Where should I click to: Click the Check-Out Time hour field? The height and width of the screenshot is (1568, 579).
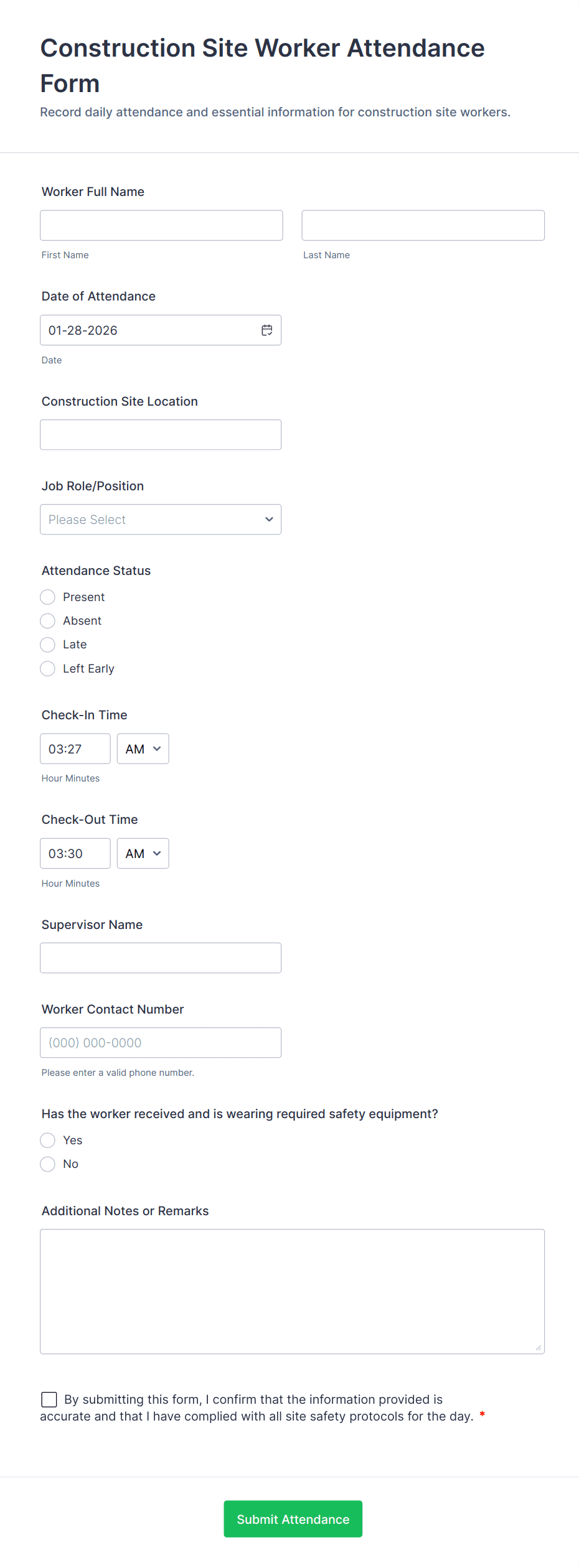pyautogui.click(x=75, y=854)
